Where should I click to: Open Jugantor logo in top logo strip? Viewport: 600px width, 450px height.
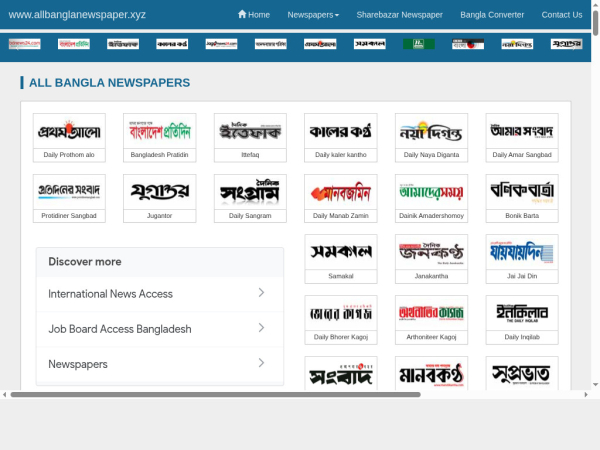[x=567, y=44]
